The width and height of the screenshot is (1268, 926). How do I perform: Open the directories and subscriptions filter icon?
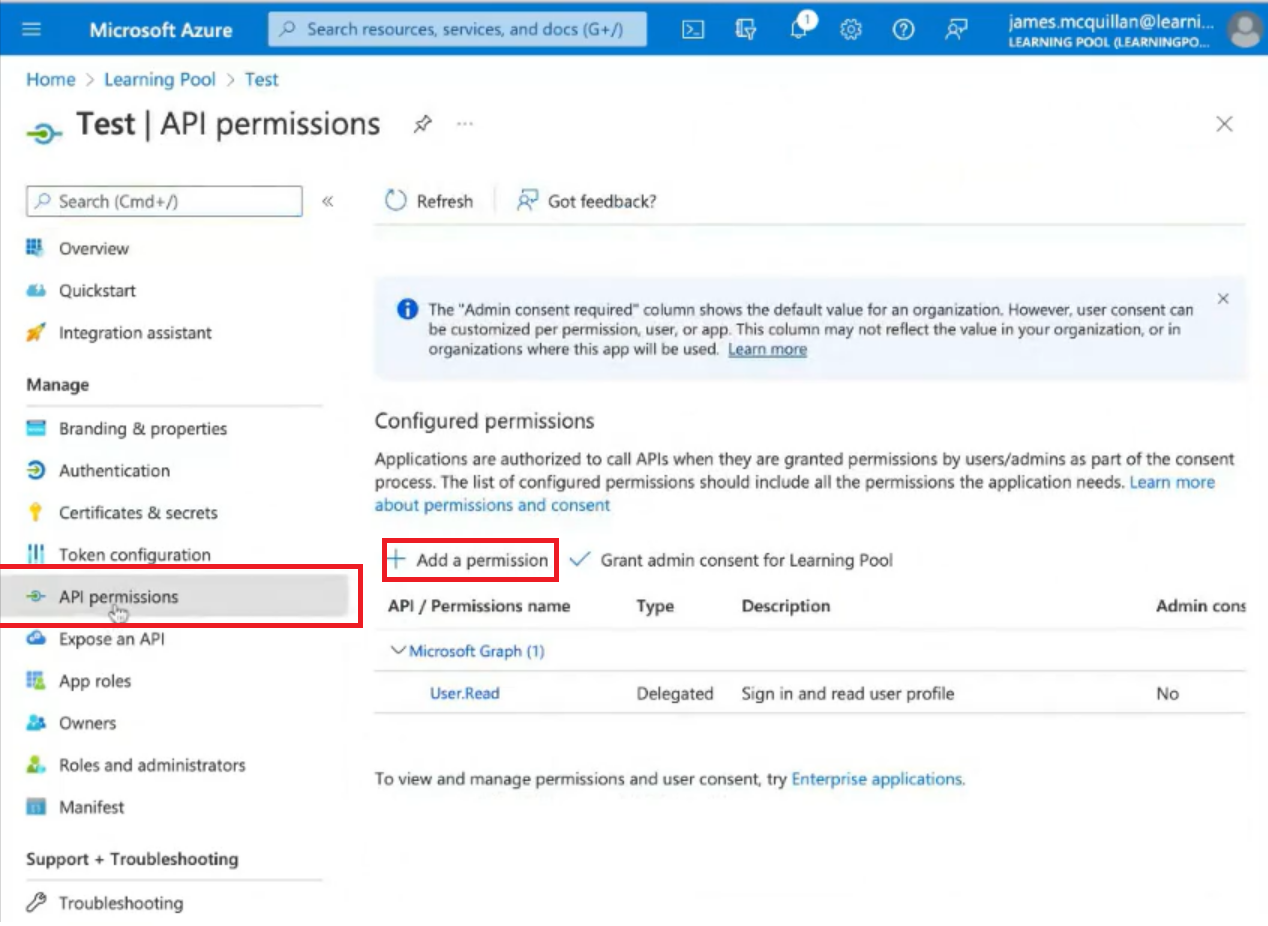[746, 30]
